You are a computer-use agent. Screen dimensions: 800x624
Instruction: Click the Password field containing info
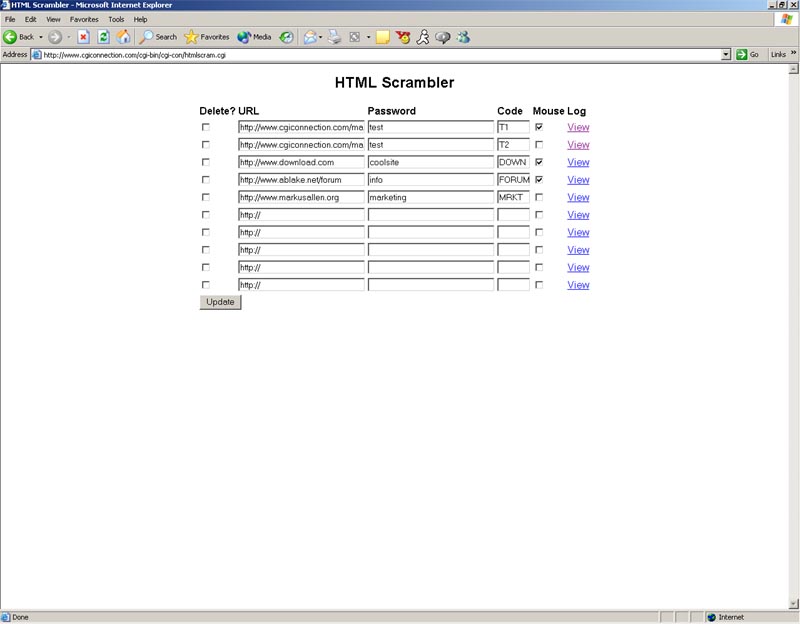click(431, 180)
